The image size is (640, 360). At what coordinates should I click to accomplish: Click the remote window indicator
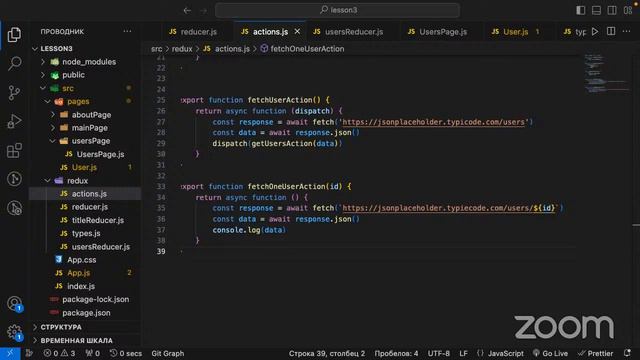click(10, 353)
